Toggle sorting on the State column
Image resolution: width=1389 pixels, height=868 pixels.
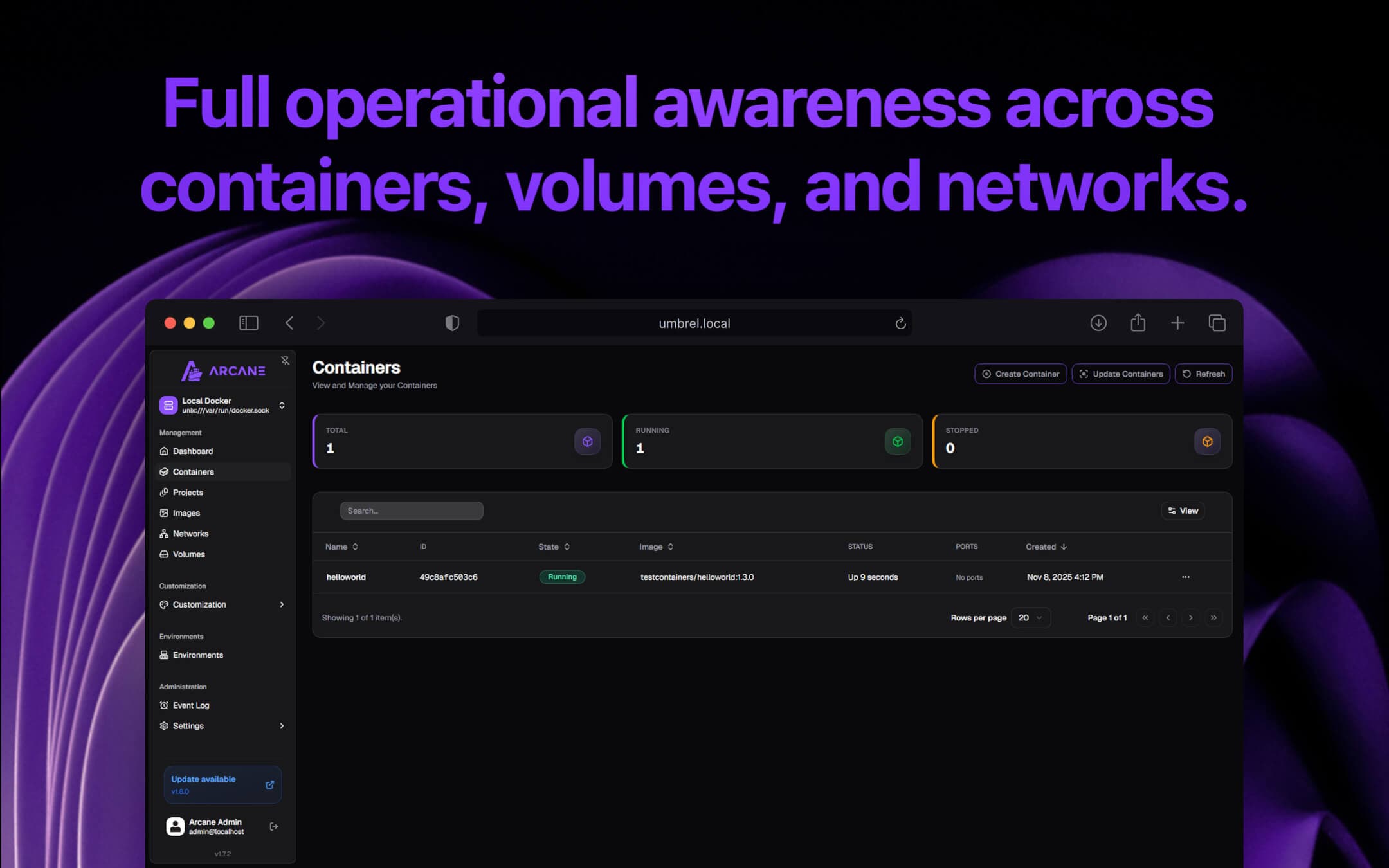pyautogui.click(x=567, y=547)
